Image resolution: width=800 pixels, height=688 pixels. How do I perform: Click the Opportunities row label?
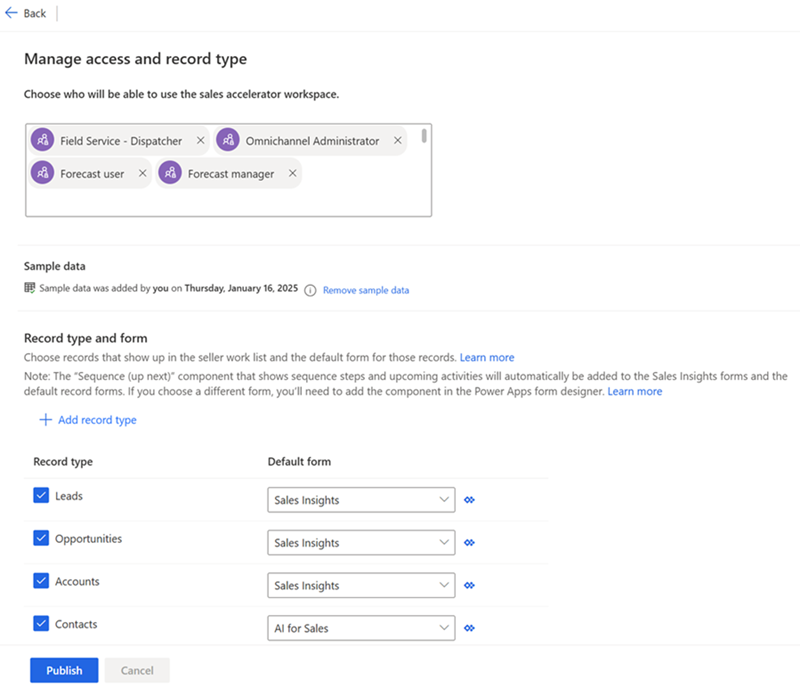[88, 538]
